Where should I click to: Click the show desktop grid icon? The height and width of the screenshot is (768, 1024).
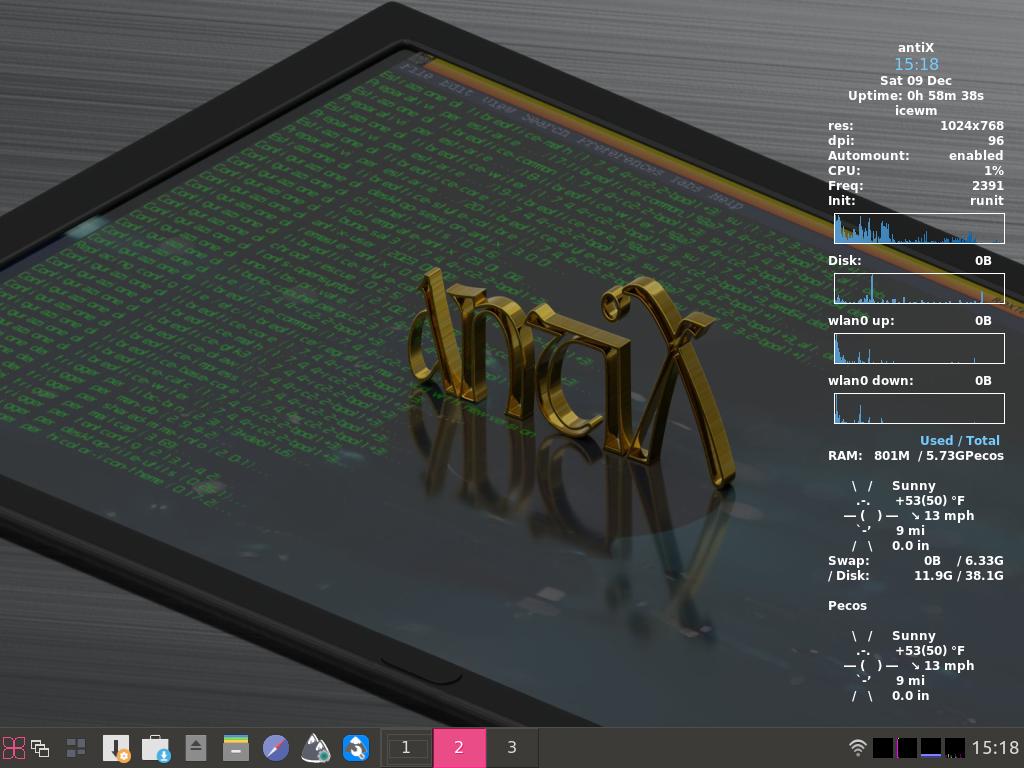[x=76, y=748]
